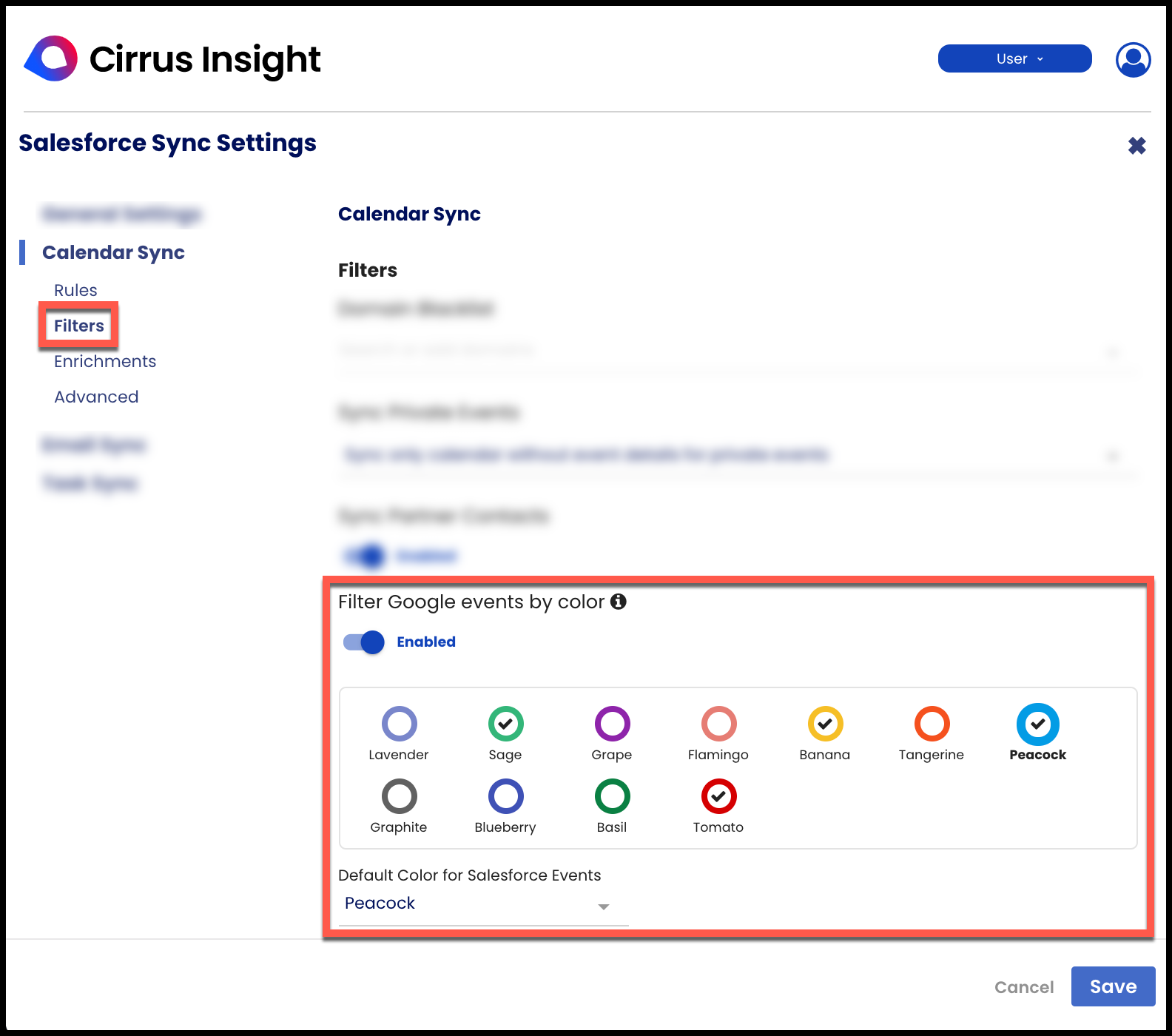Select the Grape color circle
The image size is (1172, 1036).
pyautogui.click(x=613, y=724)
